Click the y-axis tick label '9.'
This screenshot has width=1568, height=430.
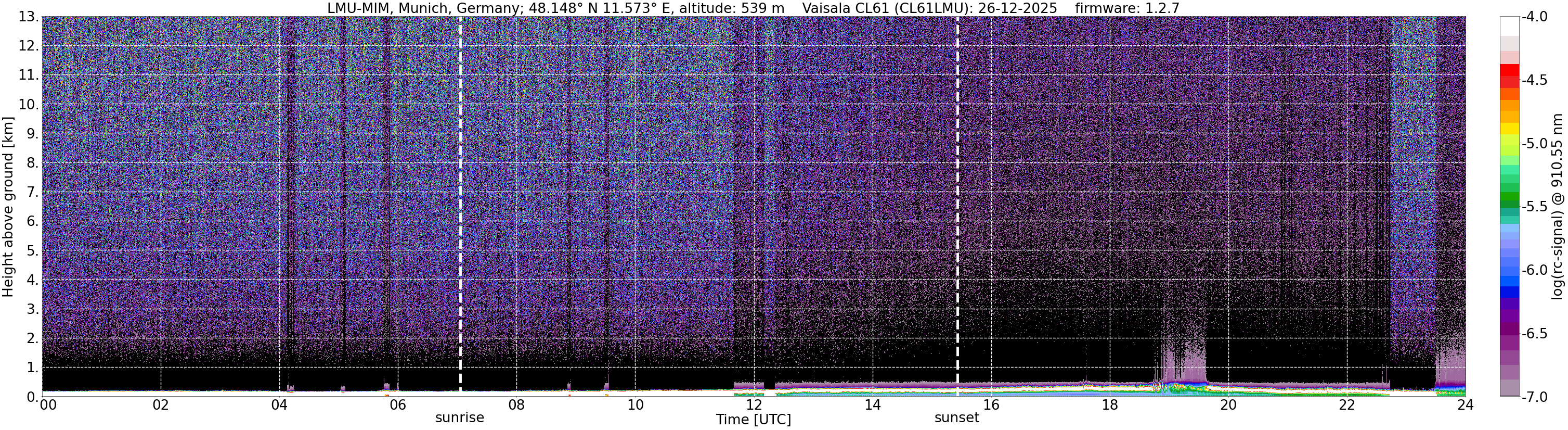[x=33, y=134]
